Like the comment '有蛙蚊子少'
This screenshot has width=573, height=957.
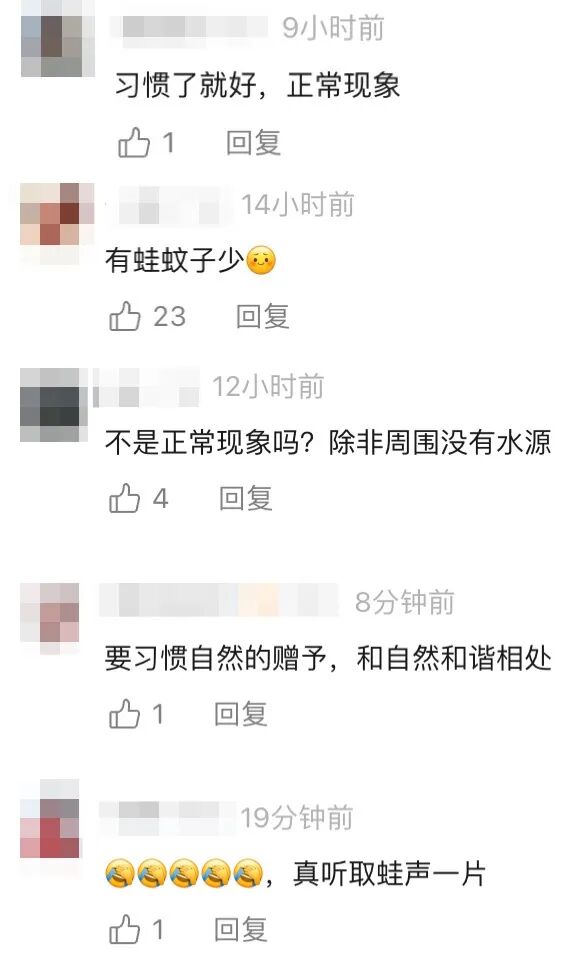(124, 316)
